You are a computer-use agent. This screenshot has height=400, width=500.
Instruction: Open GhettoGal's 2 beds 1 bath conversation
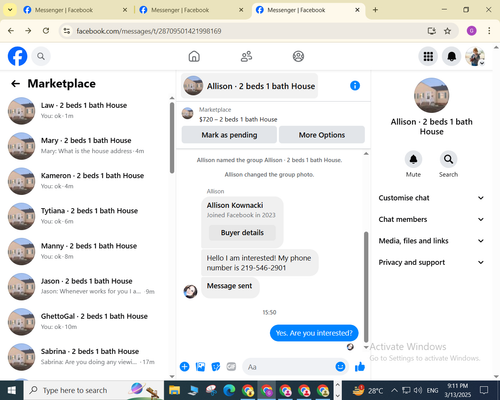[87, 322]
